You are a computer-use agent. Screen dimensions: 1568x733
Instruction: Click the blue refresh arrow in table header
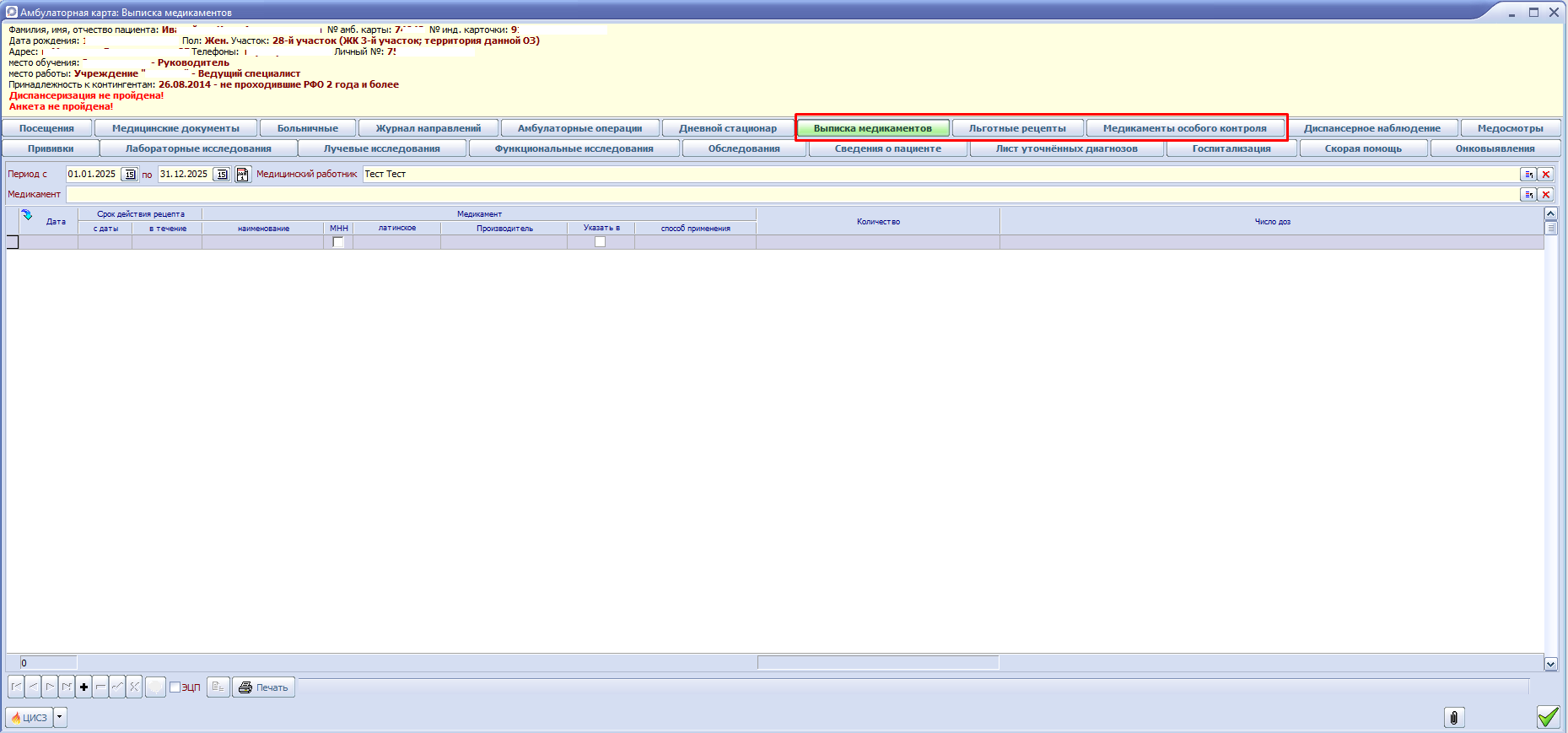click(x=27, y=215)
